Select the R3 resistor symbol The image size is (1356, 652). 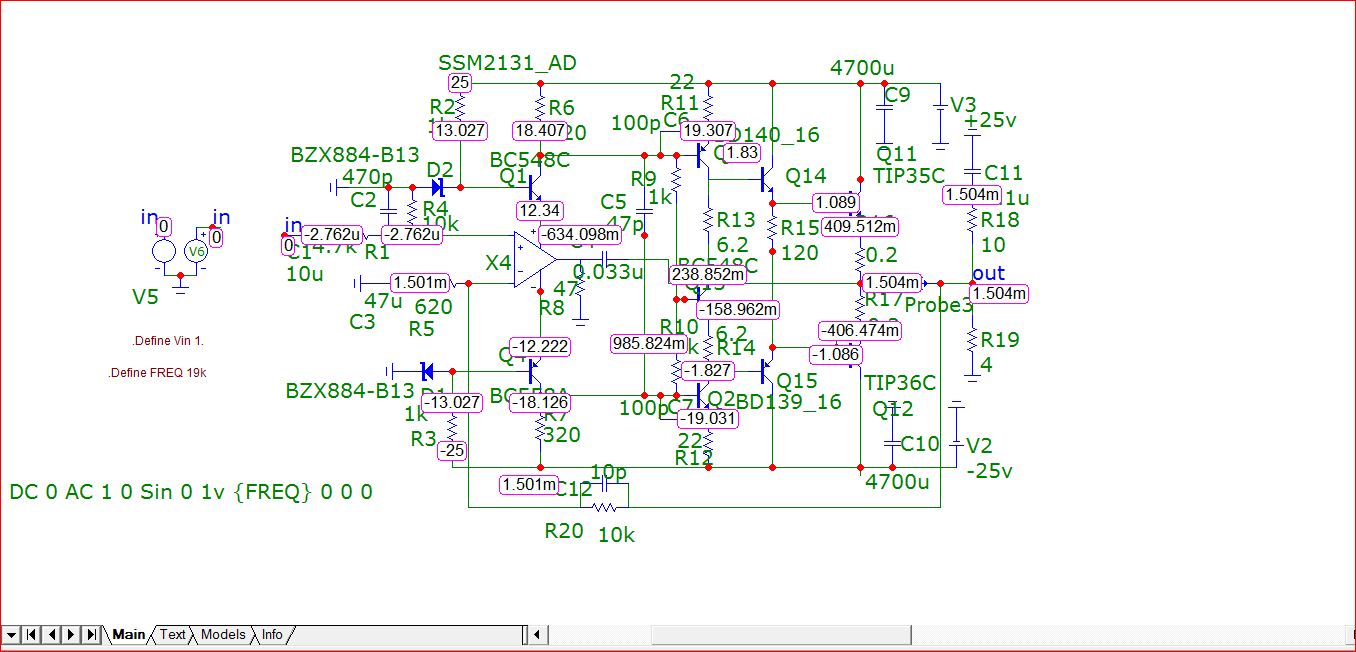pyautogui.click(x=452, y=428)
